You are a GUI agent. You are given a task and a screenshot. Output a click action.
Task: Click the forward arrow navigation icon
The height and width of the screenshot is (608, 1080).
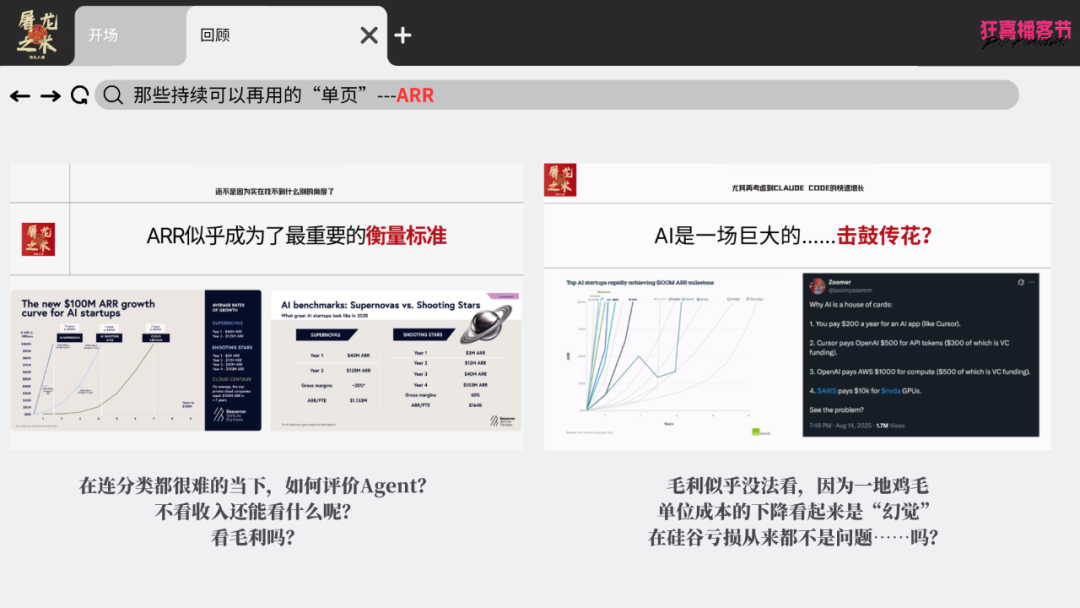point(50,96)
